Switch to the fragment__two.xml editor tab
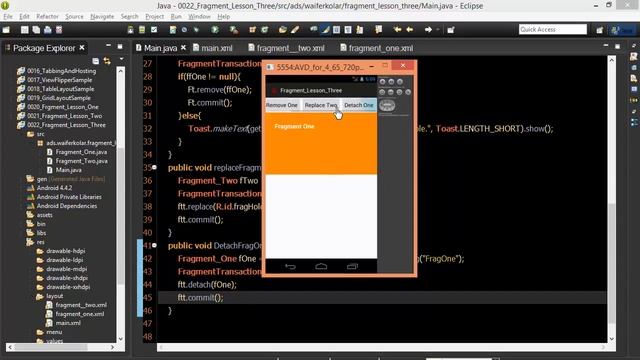The image size is (640, 360). [287, 48]
